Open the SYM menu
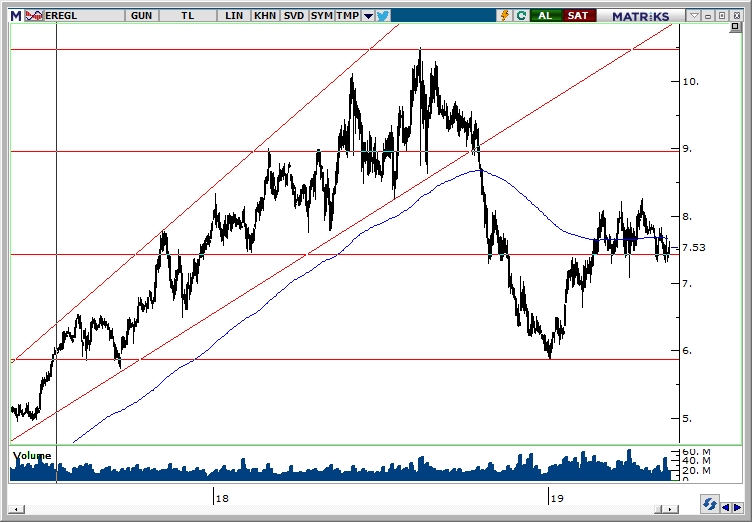This screenshot has width=752, height=522. 321,16
